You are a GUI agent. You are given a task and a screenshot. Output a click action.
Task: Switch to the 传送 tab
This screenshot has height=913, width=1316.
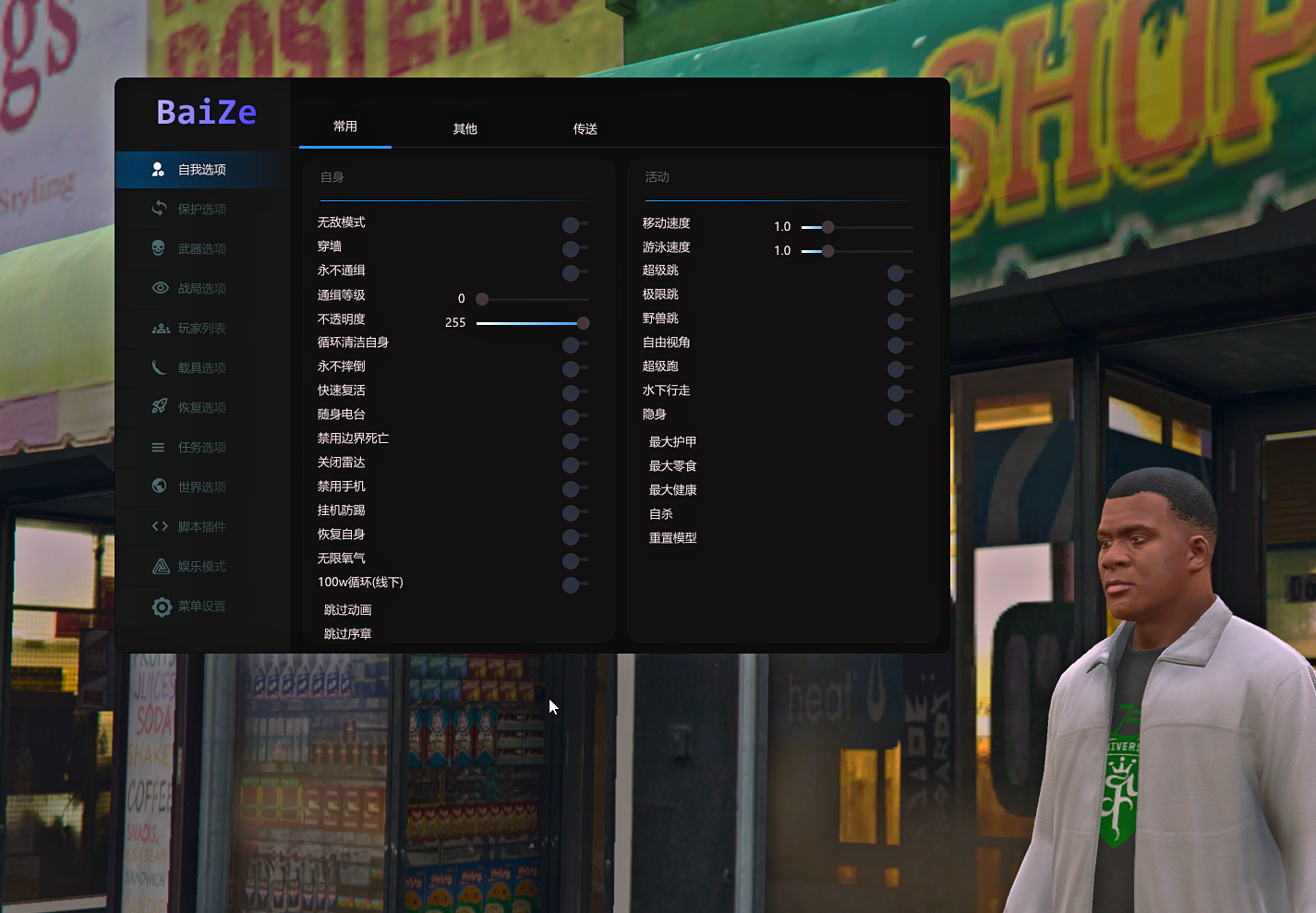tap(586, 129)
